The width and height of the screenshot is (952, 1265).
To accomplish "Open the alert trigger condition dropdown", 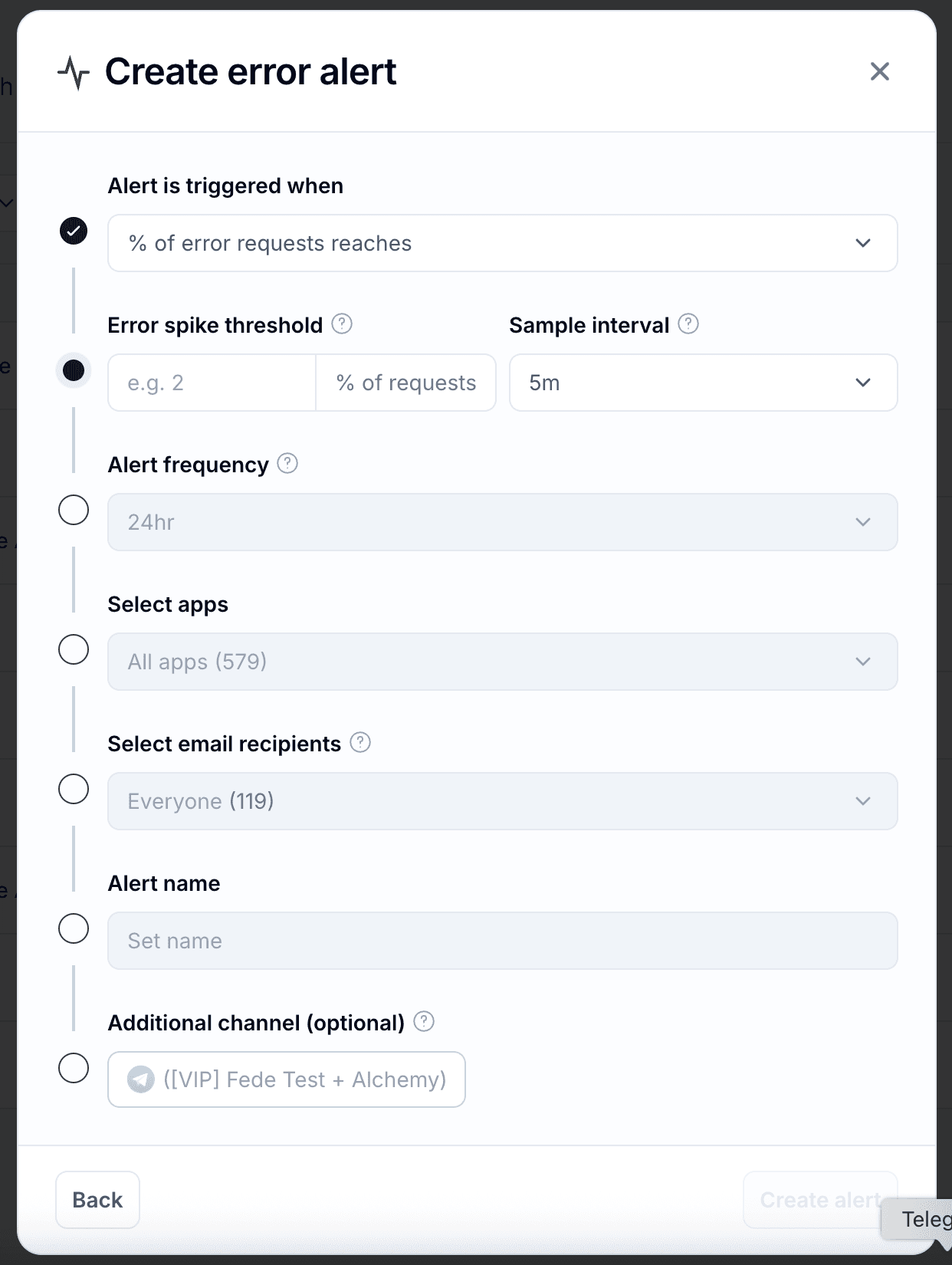I will pos(502,243).
